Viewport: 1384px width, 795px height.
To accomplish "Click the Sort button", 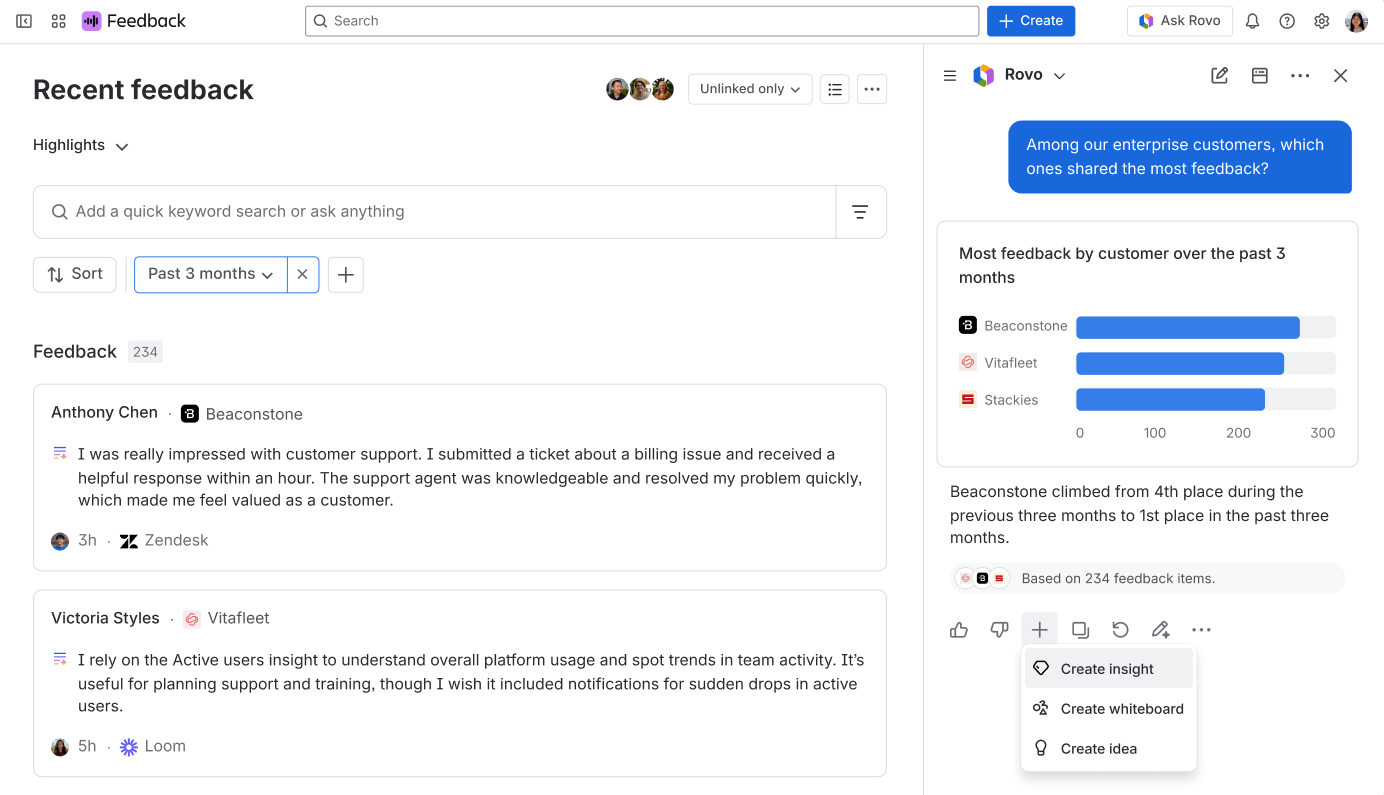I will [75, 274].
